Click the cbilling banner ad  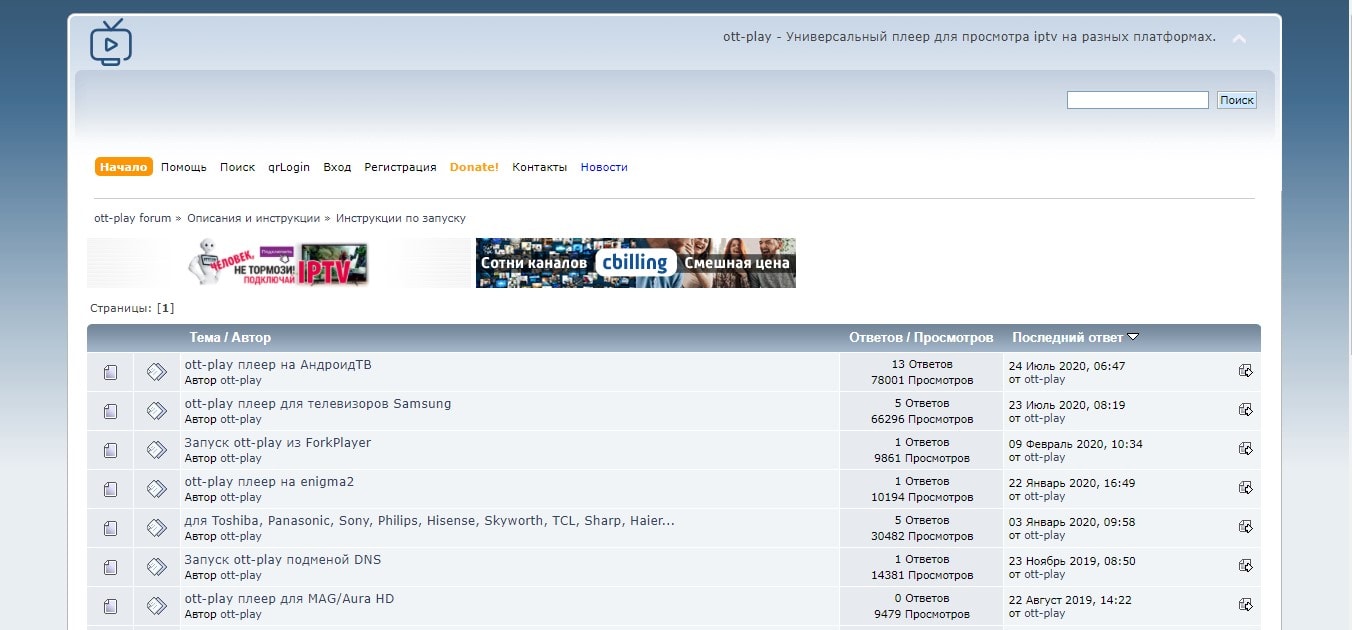pos(635,263)
